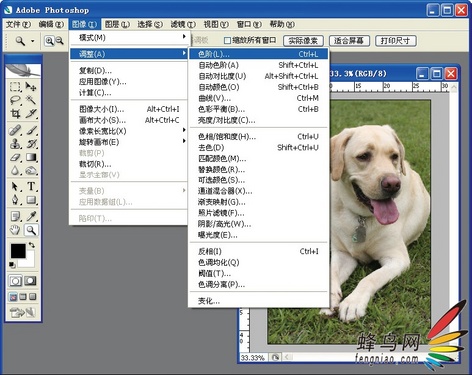Select the Notes tool

pyautogui.click(x=15, y=216)
